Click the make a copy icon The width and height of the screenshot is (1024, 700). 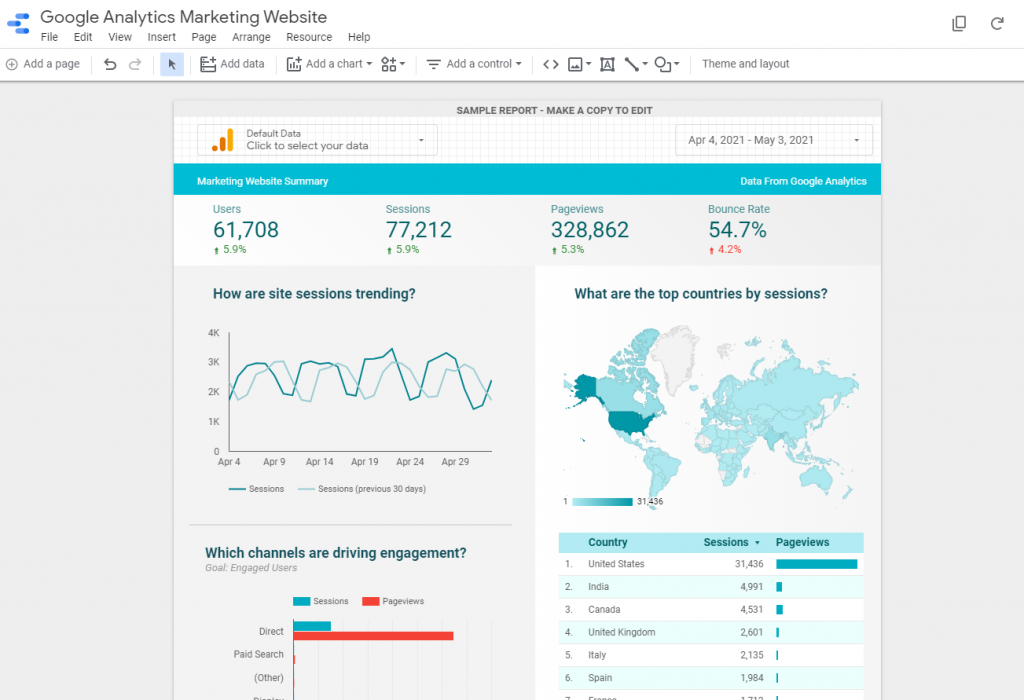click(959, 24)
